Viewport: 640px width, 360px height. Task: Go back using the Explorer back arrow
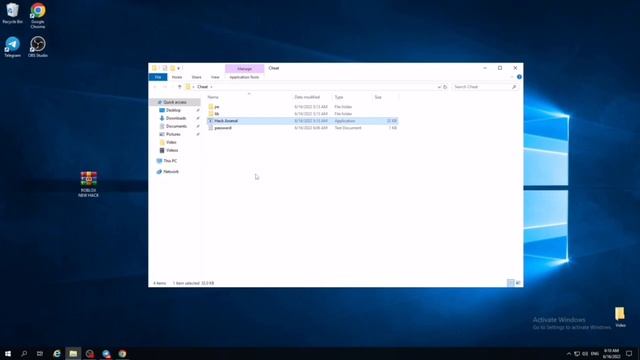coord(155,87)
